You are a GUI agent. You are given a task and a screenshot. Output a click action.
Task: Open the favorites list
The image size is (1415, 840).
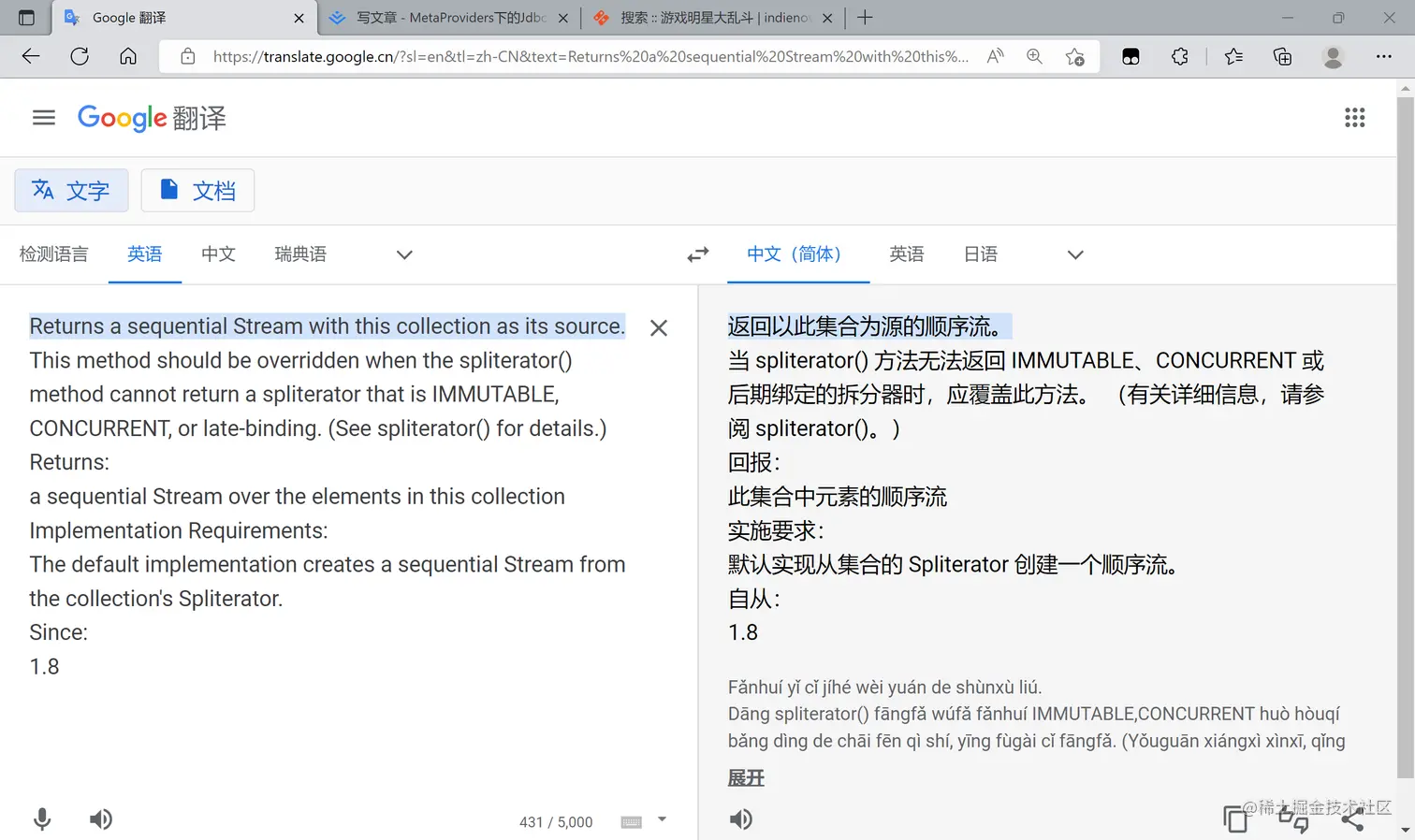pos(1233,56)
